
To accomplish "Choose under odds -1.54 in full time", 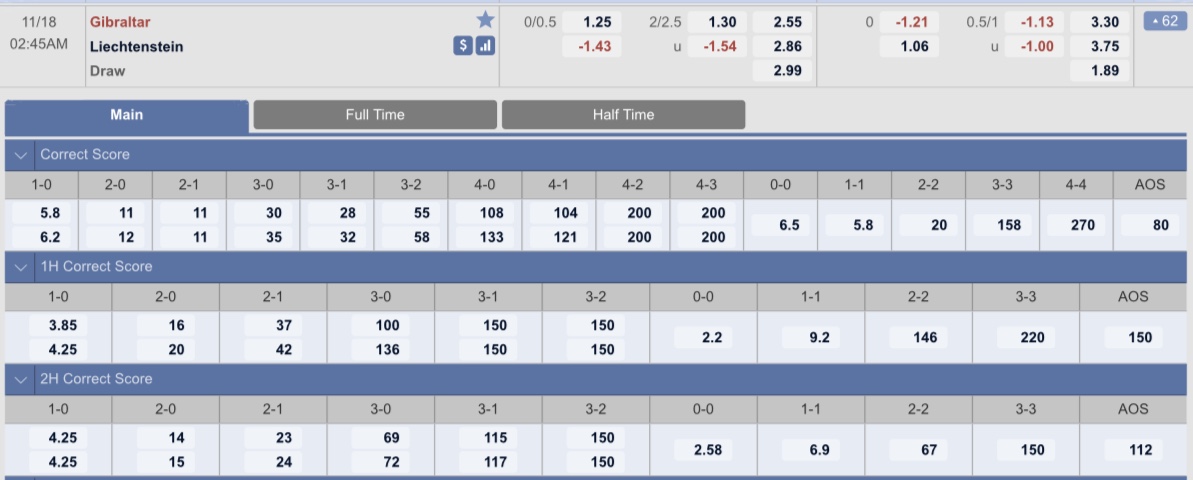I will [717, 46].
